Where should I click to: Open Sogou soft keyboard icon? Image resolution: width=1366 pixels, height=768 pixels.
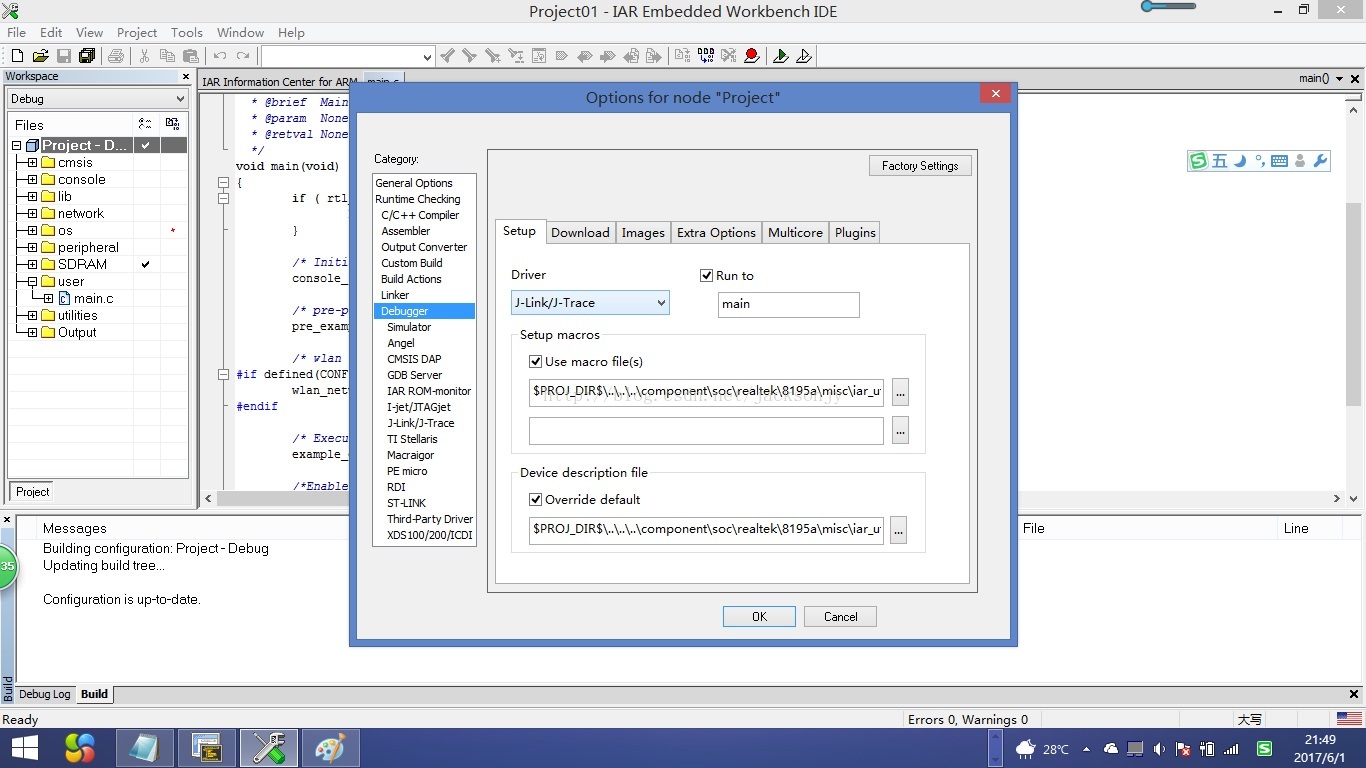(x=1279, y=161)
